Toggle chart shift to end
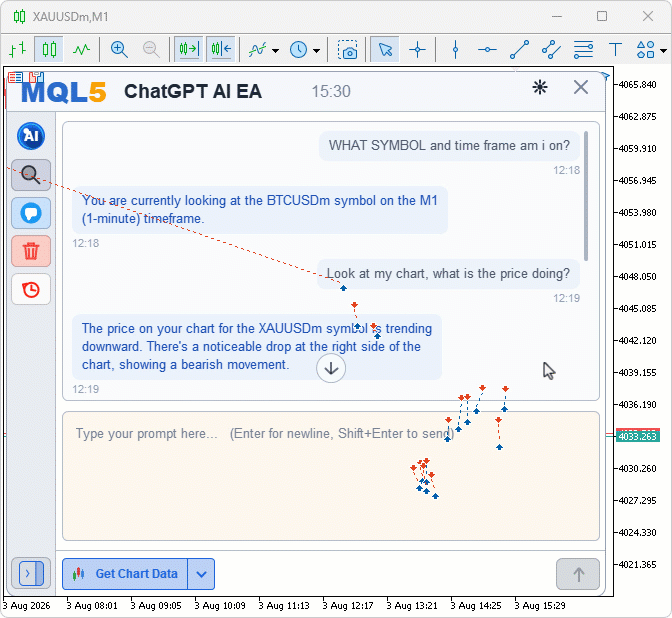Image resolution: width=672 pixels, height=618 pixels. point(189,49)
